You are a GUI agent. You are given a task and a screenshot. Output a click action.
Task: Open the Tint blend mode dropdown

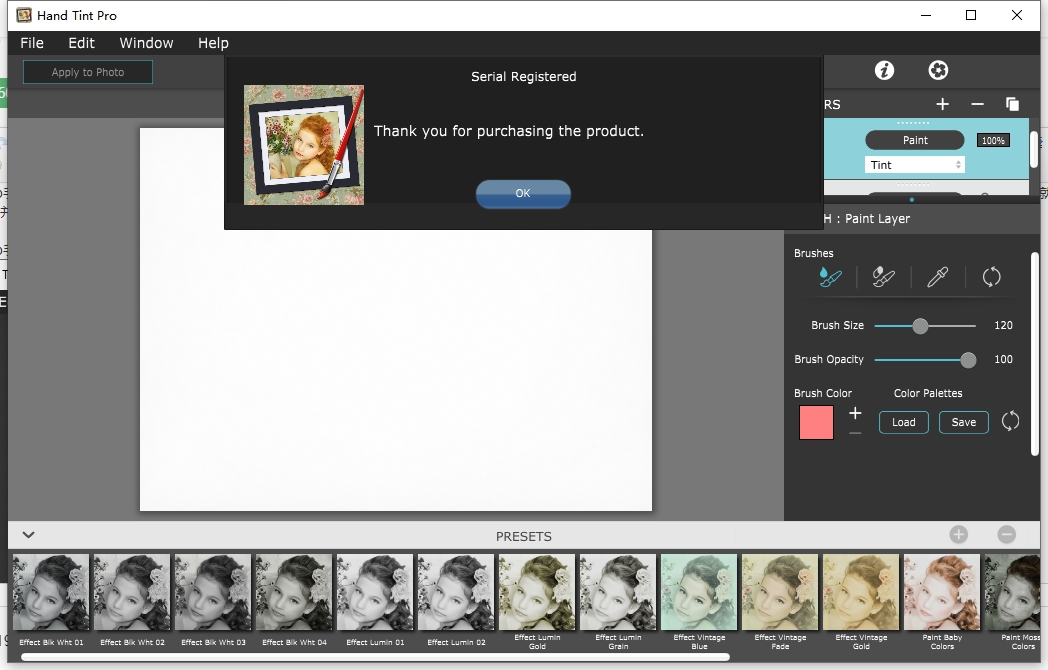pos(914,164)
